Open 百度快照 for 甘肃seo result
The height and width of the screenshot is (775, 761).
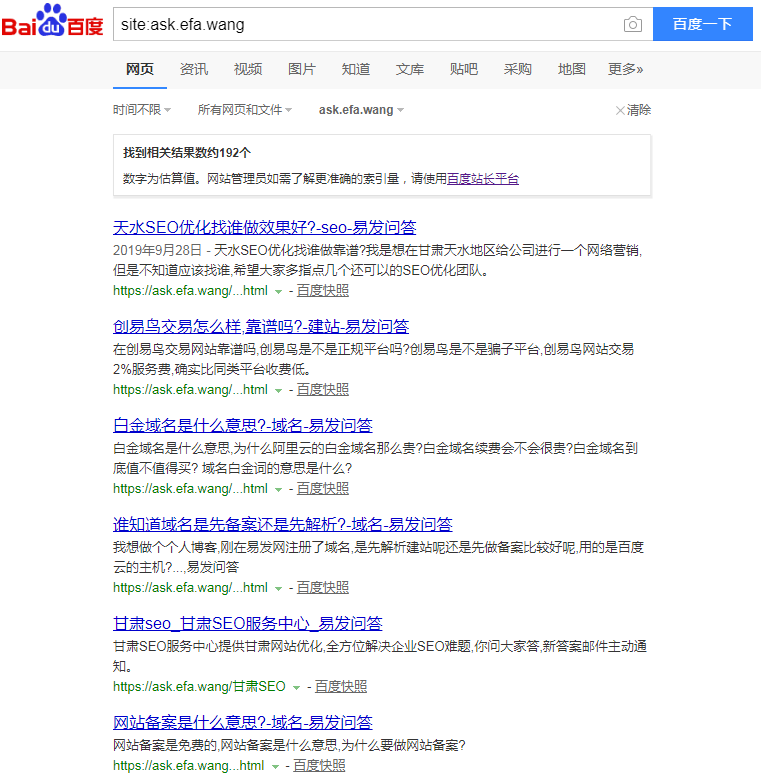coord(341,687)
